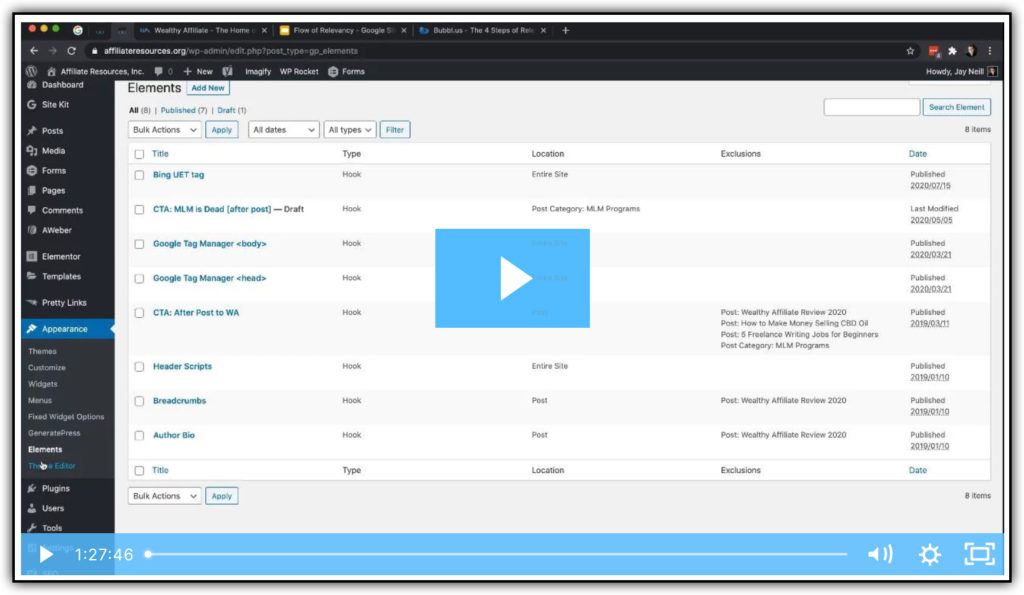Open Widgets submenu item
1024x595 pixels.
point(42,384)
